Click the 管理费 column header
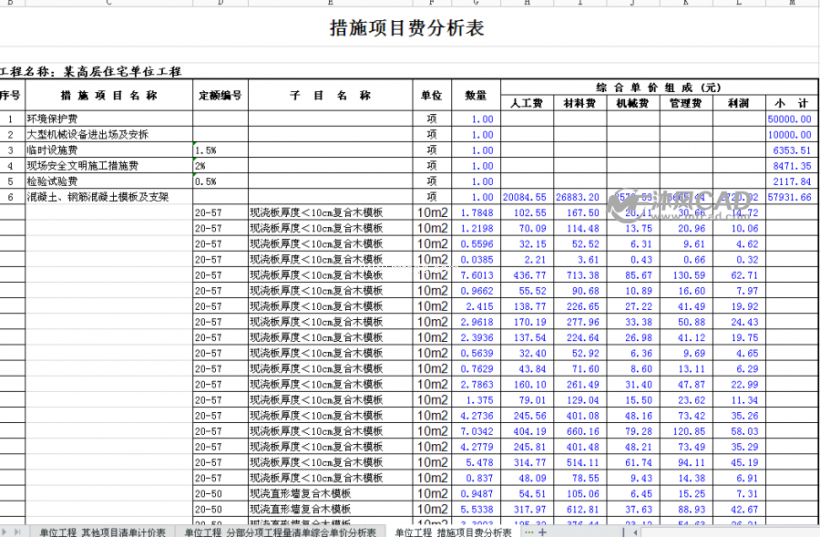This screenshot has width=820, height=537. pyautogui.click(x=686, y=103)
